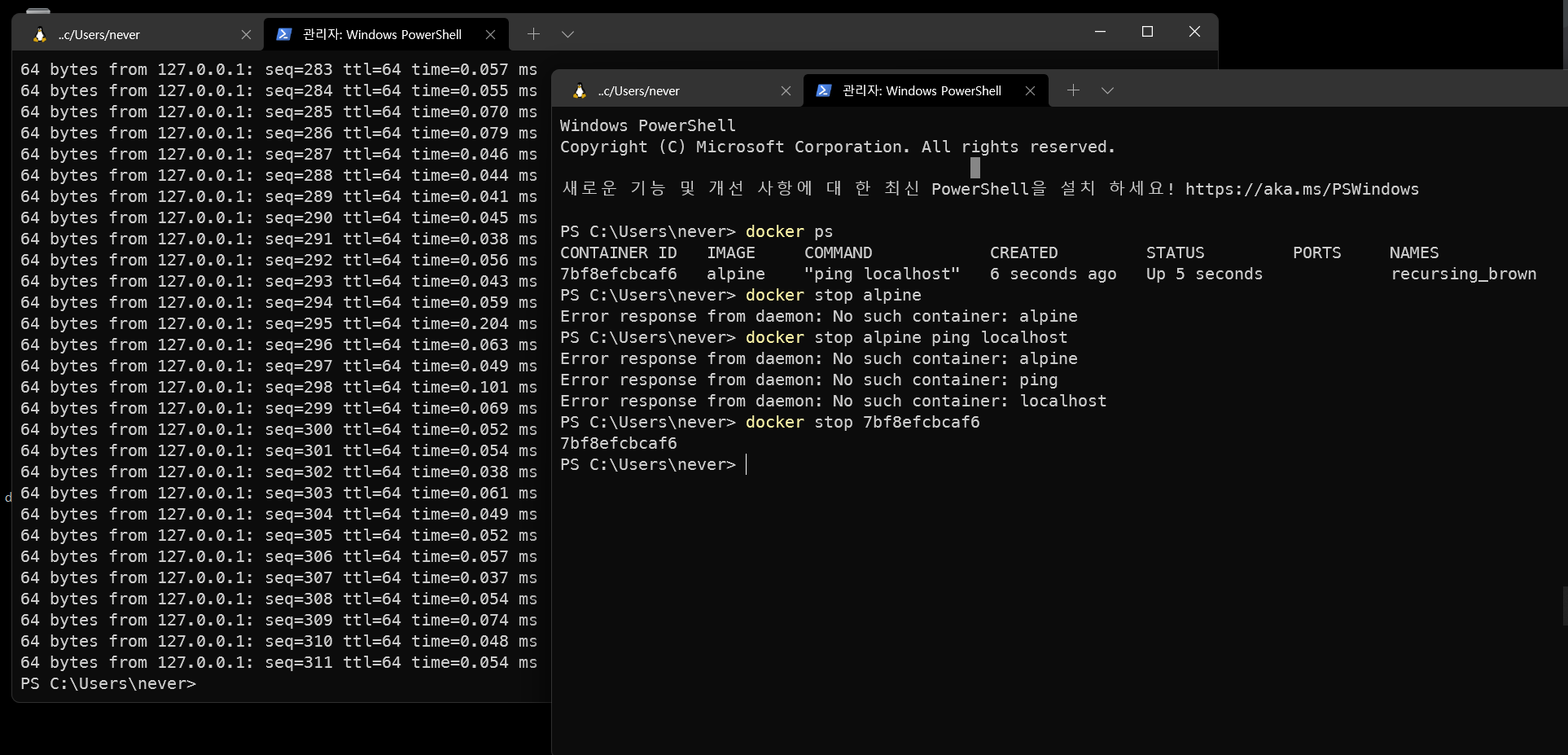Close the PowerShell tab in front window
The width and height of the screenshot is (1568, 755).
(x=1030, y=90)
